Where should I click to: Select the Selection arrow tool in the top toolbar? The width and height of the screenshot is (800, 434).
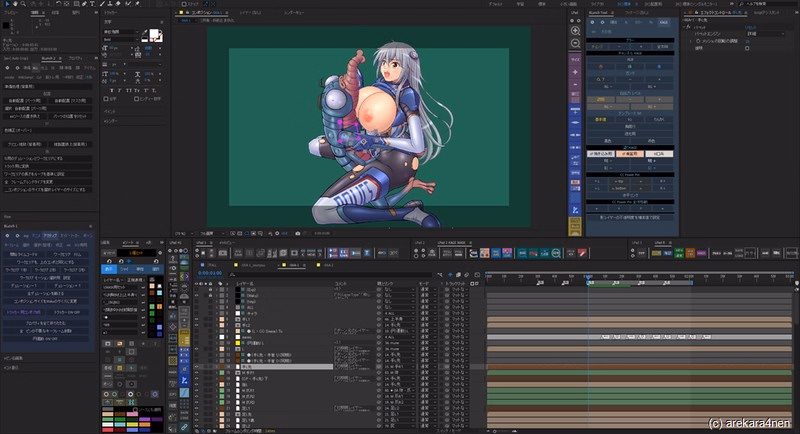(6, 5)
